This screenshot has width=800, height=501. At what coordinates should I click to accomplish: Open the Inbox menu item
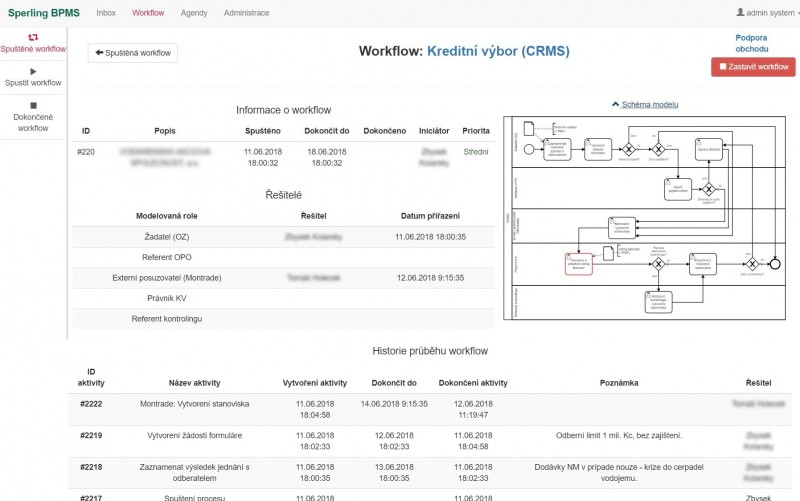click(x=106, y=13)
